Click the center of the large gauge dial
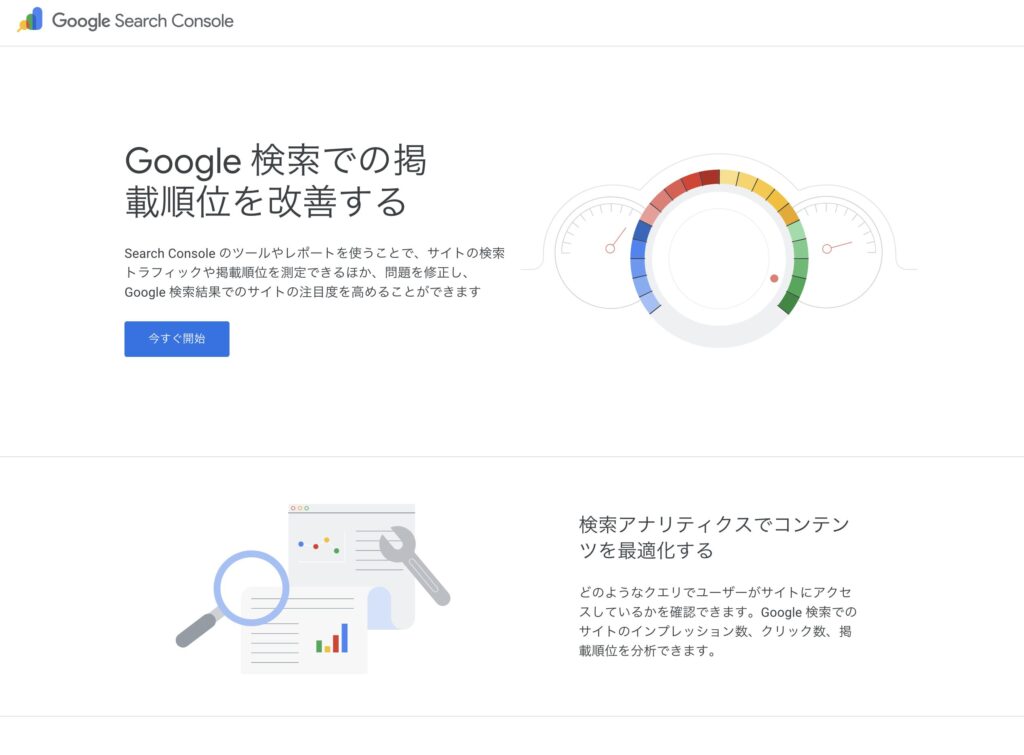Viewport: 1024px width, 755px height. point(719,259)
